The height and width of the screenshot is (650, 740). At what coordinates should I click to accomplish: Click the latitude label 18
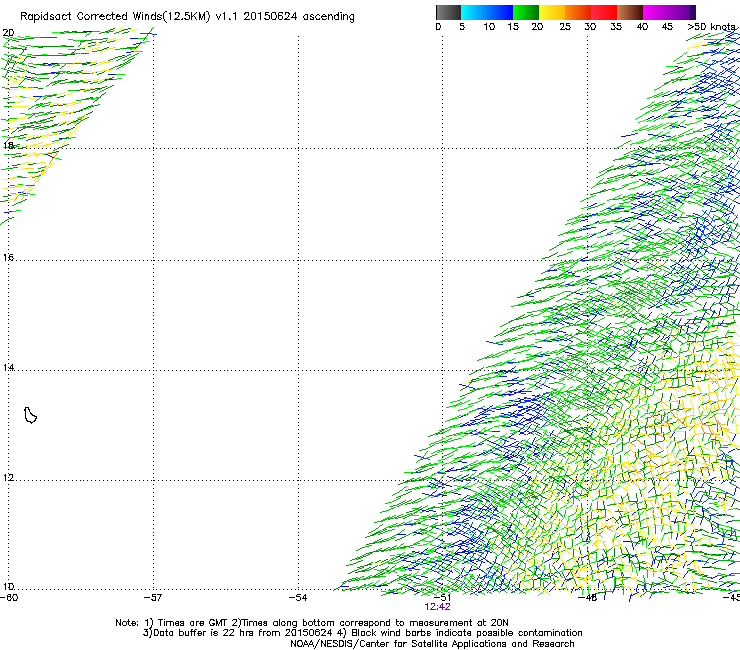[x=8, y=145]
